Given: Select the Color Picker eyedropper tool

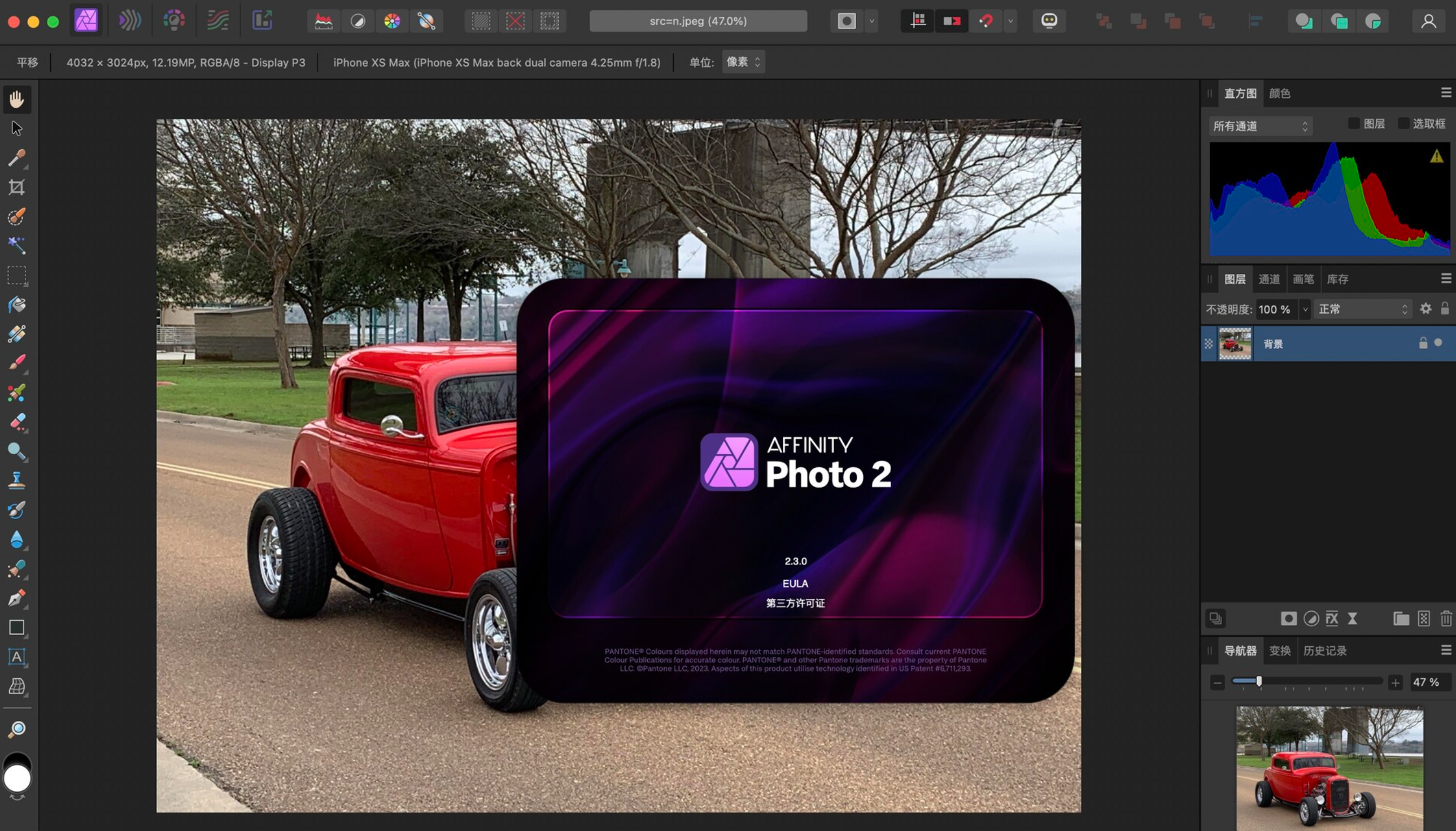Looking at the screenshot, I should (16, 158).
